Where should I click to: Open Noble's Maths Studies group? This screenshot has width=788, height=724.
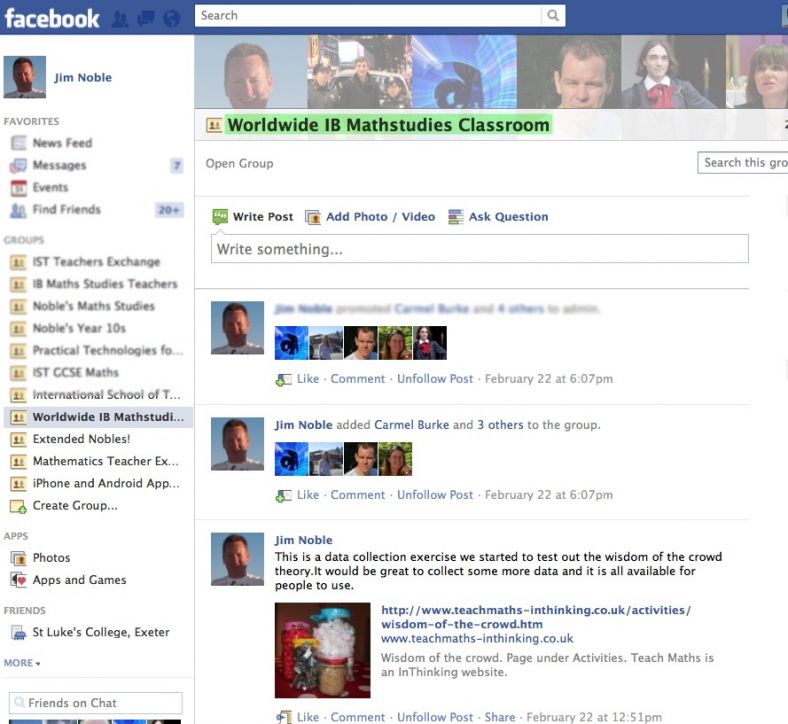click(93, 306)
